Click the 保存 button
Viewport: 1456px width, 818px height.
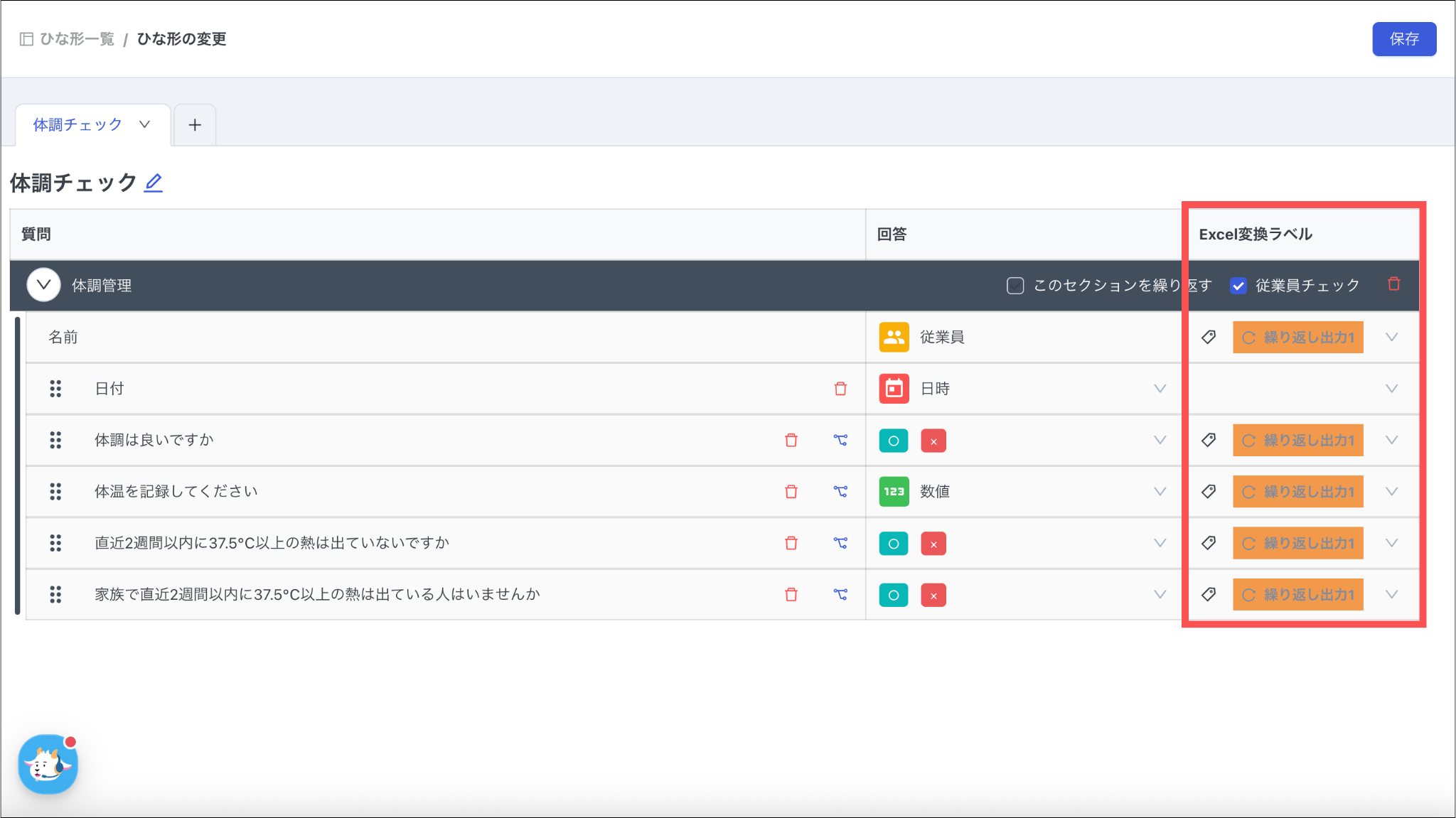tap(1403, 39)
